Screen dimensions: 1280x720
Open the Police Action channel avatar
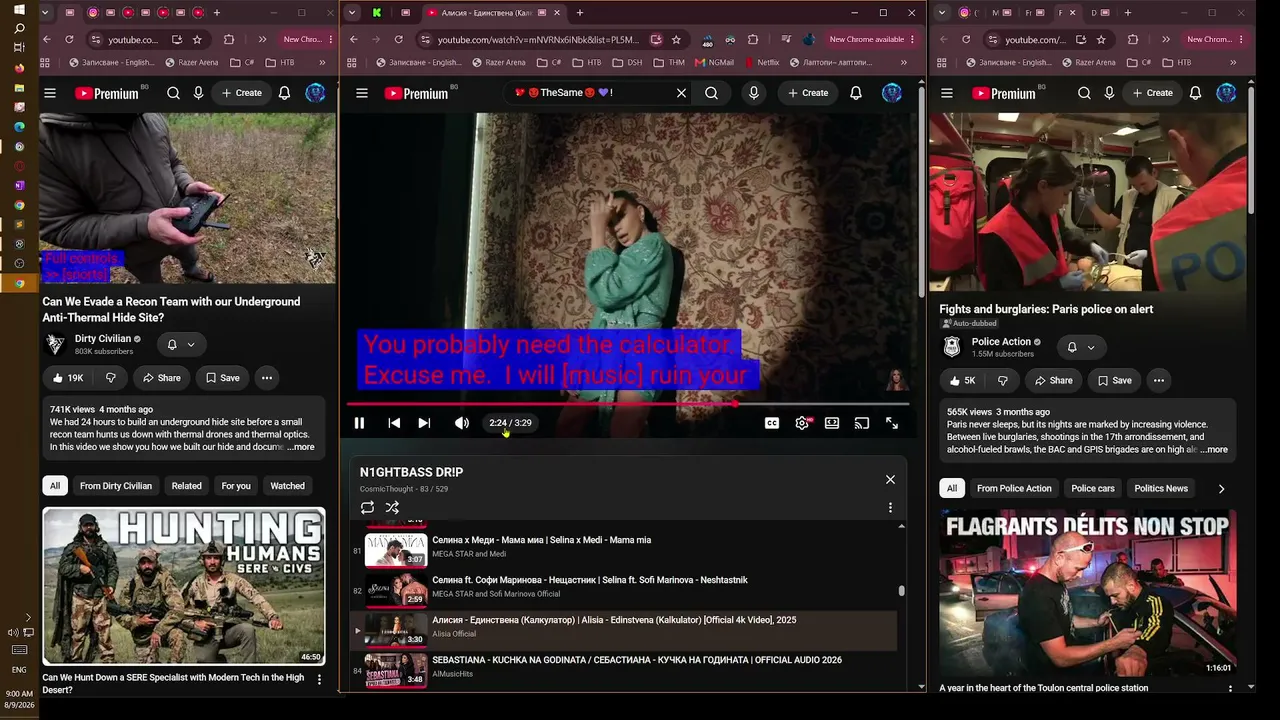pos(952,347)
